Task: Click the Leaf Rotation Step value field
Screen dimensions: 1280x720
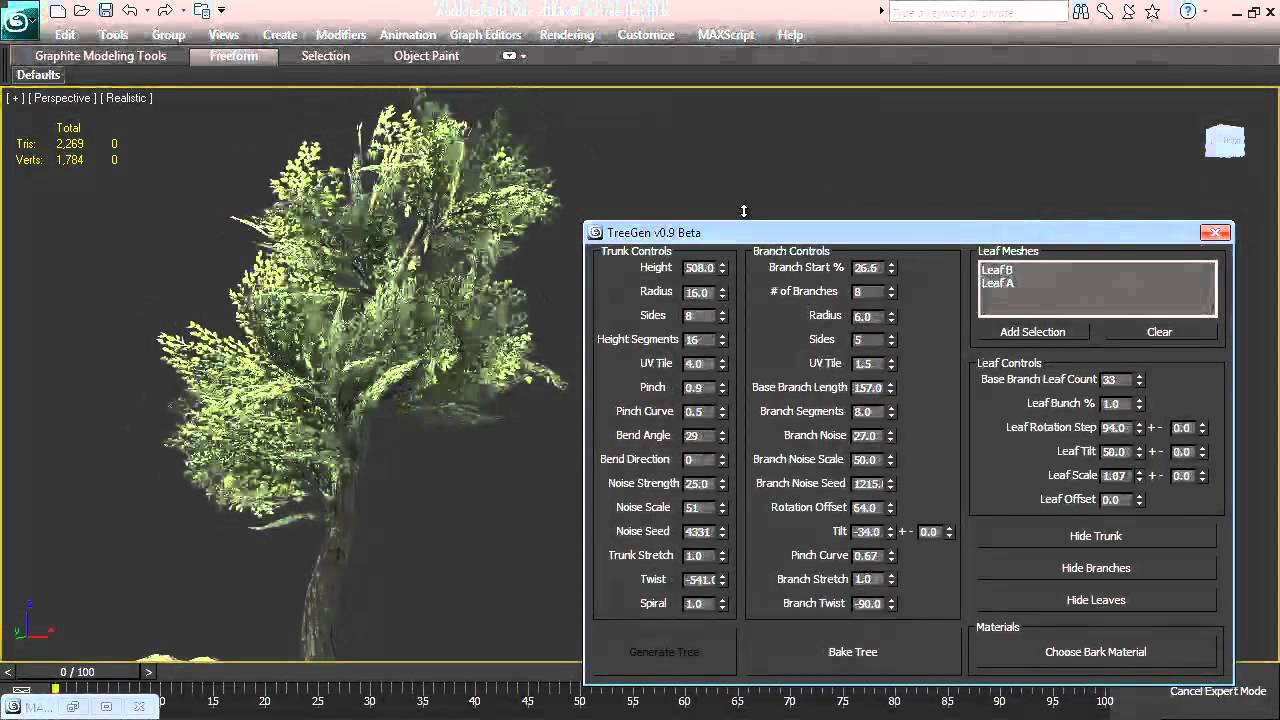Action: 1116,428
